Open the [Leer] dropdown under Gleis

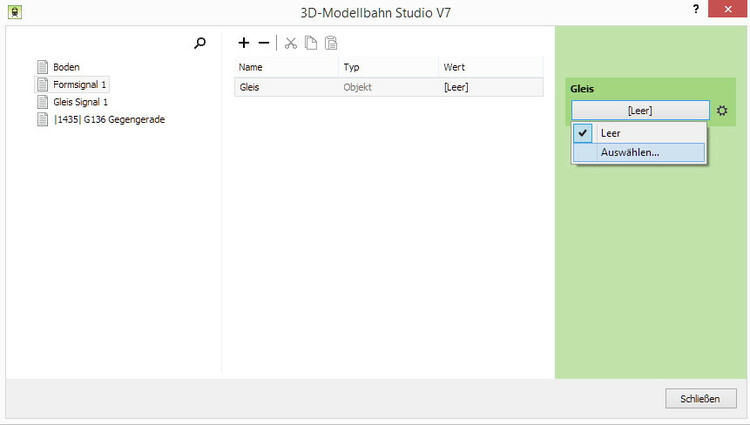tap(640, 111)
